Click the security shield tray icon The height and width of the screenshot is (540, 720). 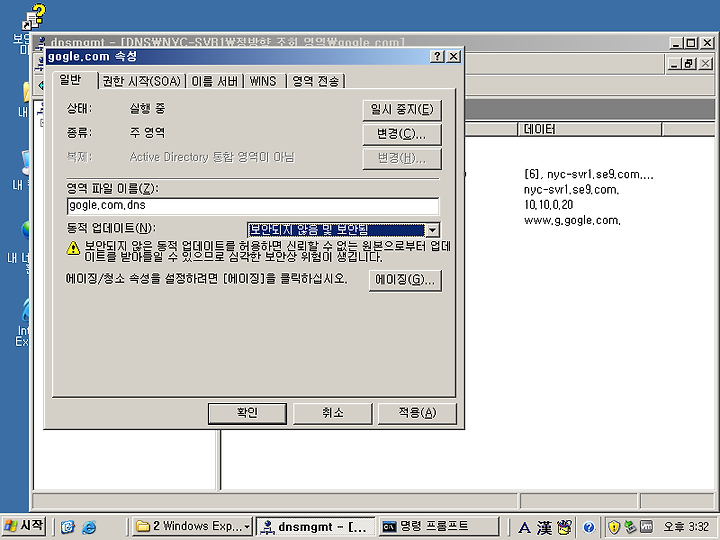[x=614, y=527]
